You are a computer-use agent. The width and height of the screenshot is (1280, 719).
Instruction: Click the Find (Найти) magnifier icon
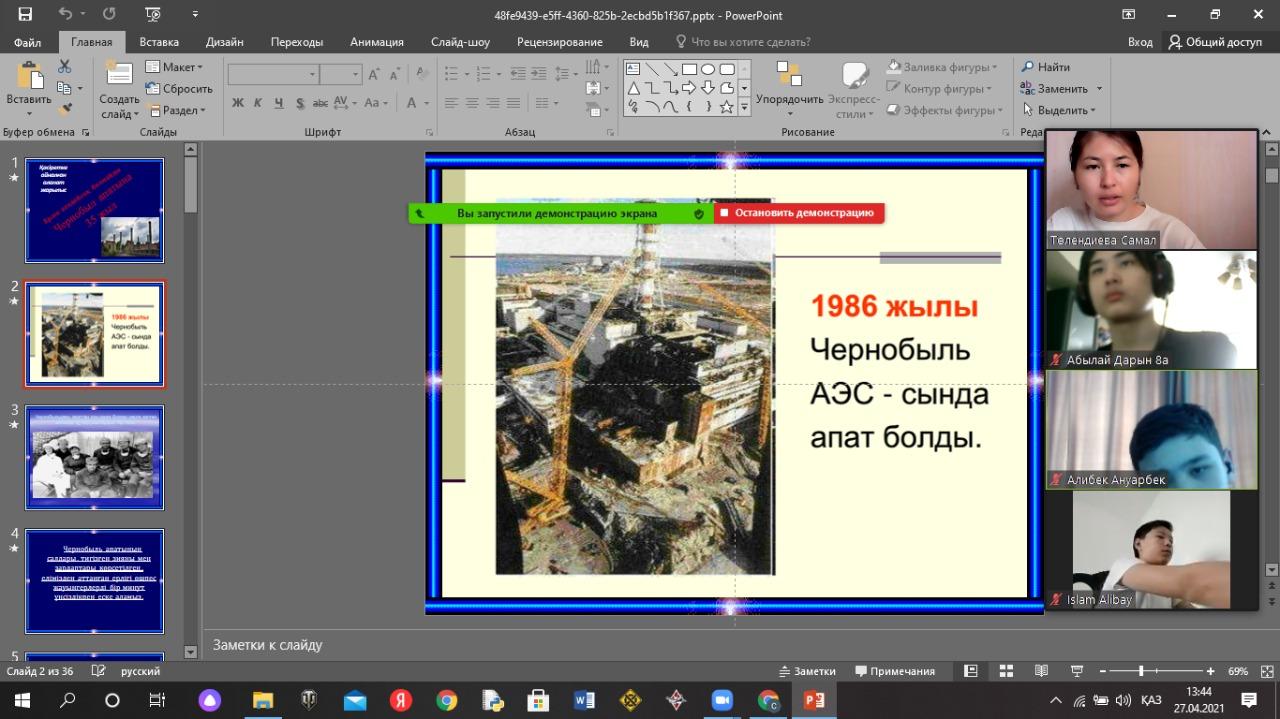pos(1027,67)
